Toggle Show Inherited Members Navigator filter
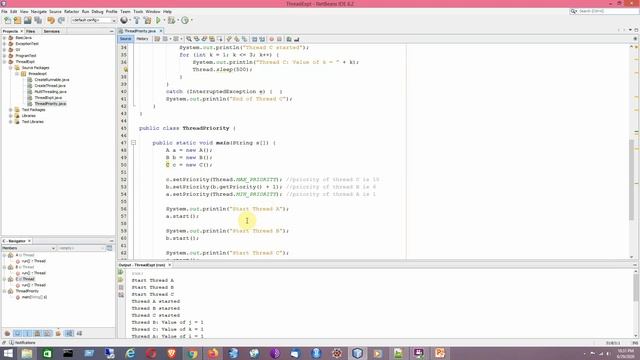 click(x=7, y=333)
